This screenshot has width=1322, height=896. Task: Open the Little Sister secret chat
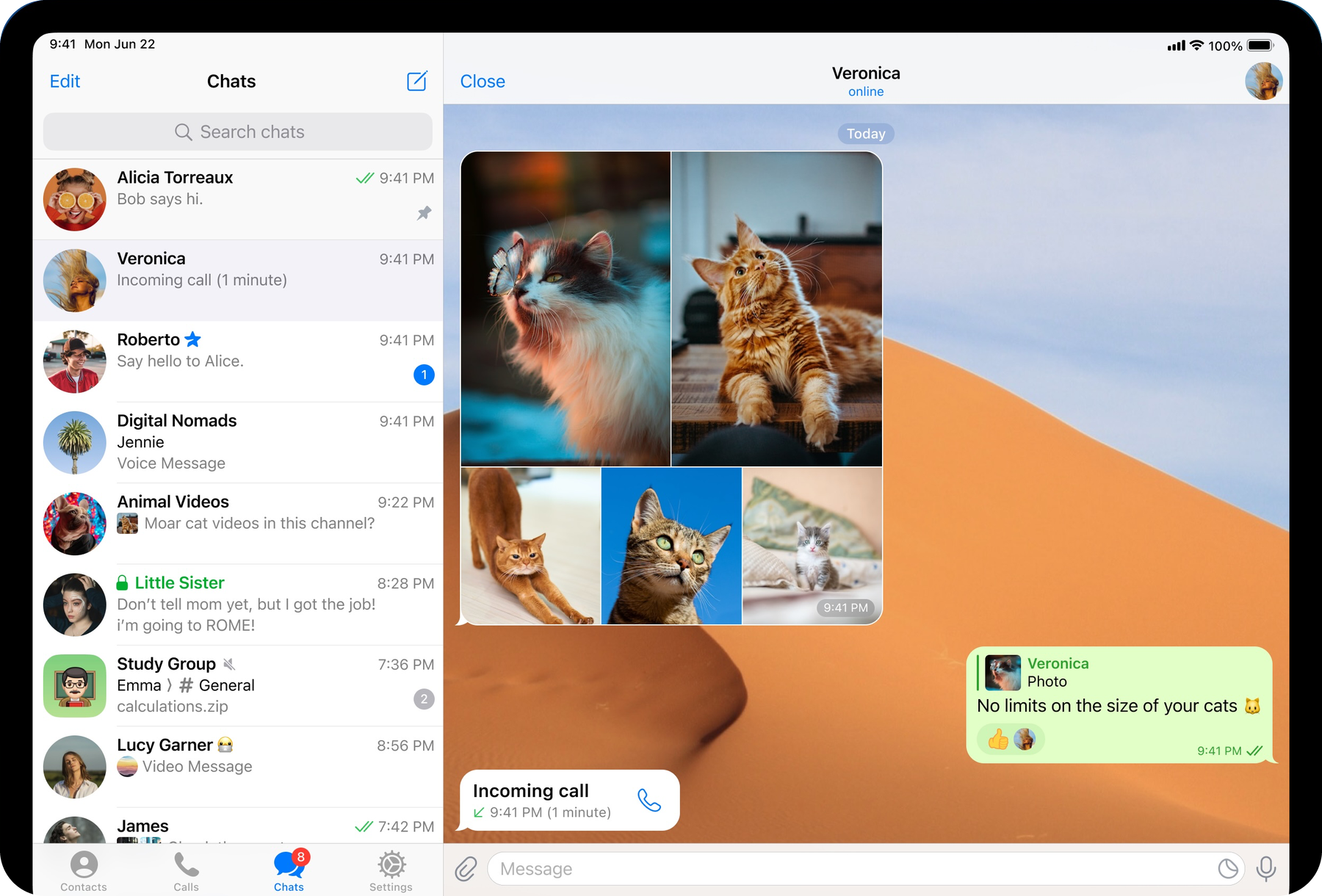point(238,604)
